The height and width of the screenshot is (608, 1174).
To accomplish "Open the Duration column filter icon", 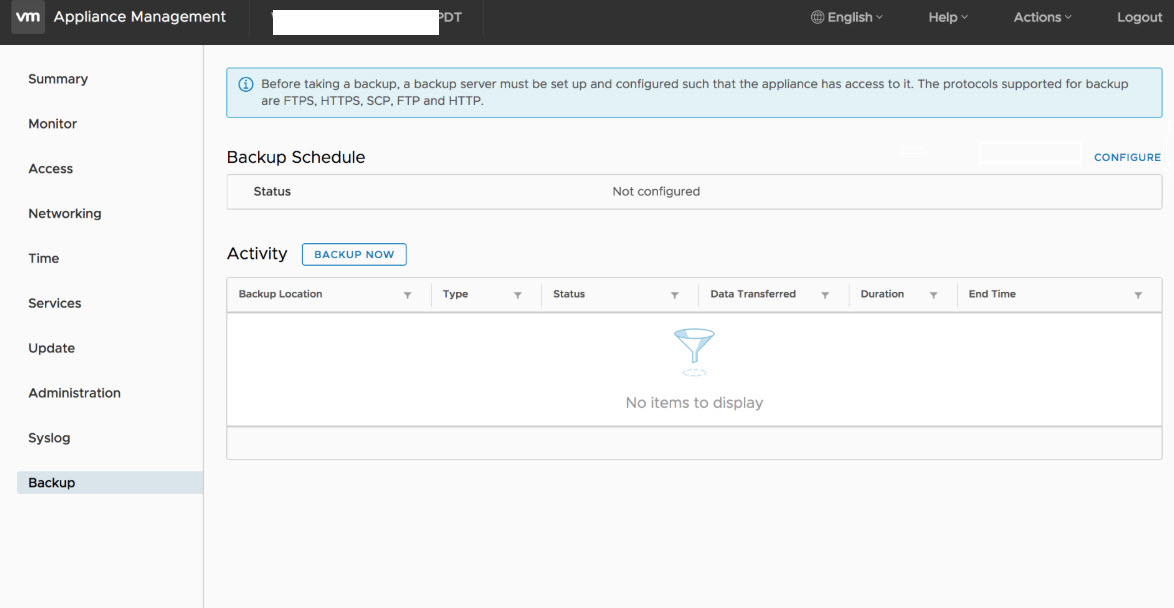I will pyautogui.click(x=933, y=295).
